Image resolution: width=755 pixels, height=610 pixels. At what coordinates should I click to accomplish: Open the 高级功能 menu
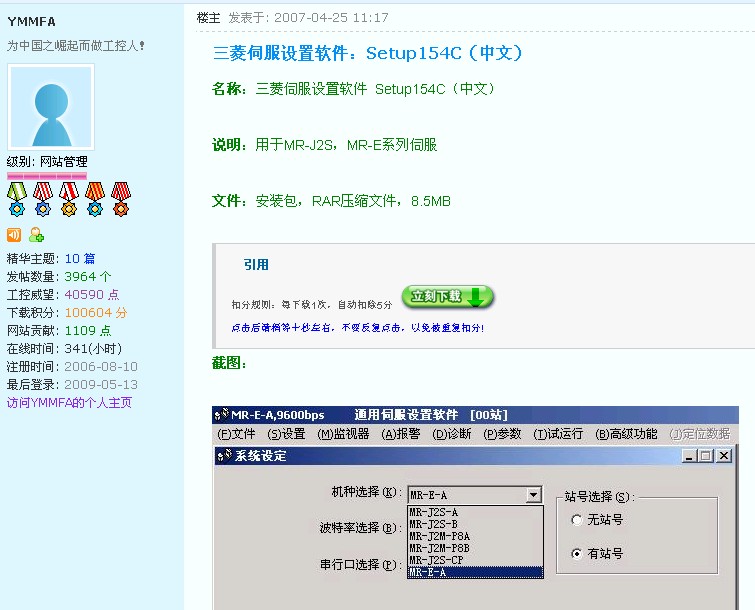click(x=626, y=434)
